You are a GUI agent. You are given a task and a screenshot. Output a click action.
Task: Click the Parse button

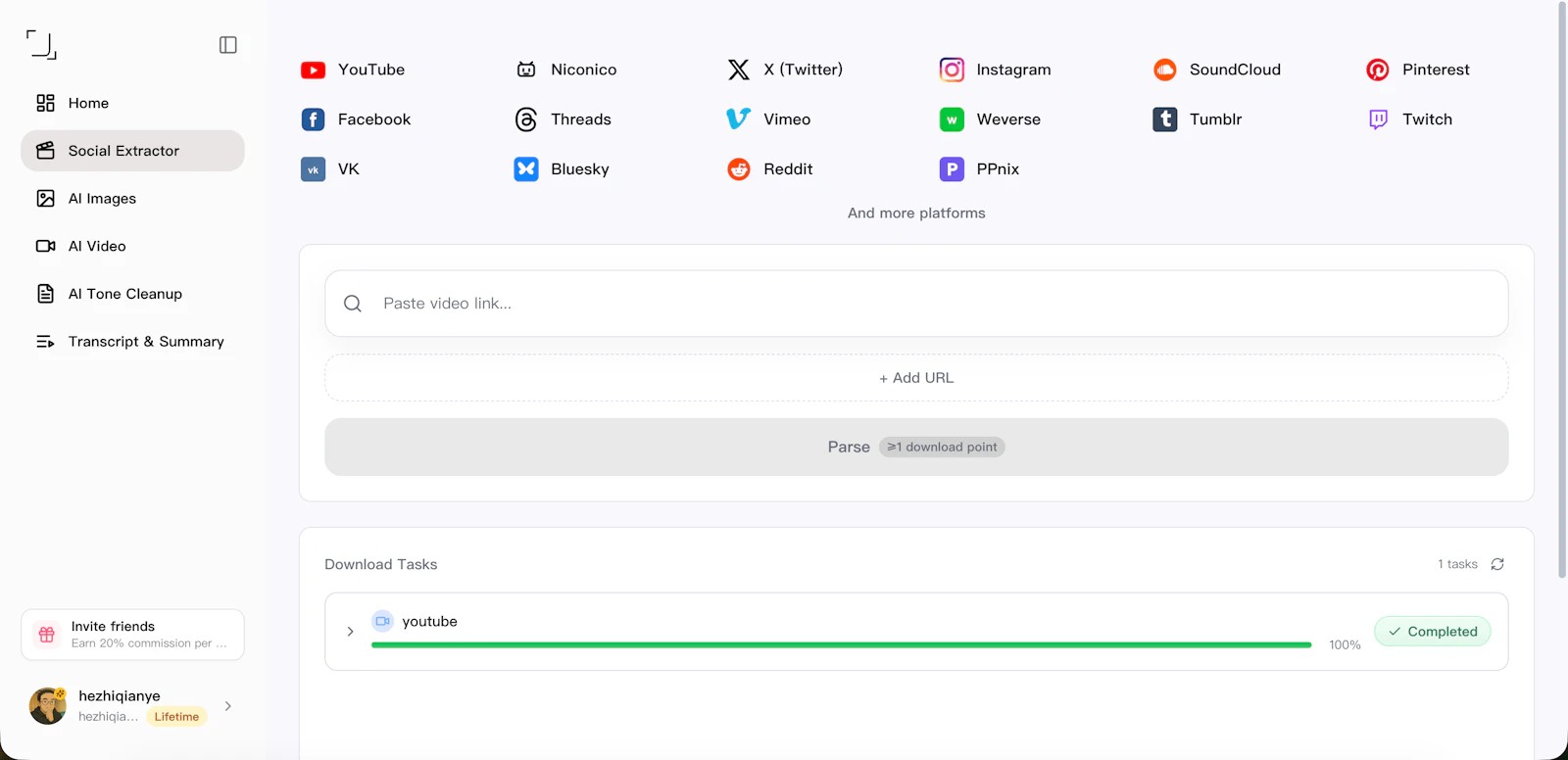coord(916,447)
